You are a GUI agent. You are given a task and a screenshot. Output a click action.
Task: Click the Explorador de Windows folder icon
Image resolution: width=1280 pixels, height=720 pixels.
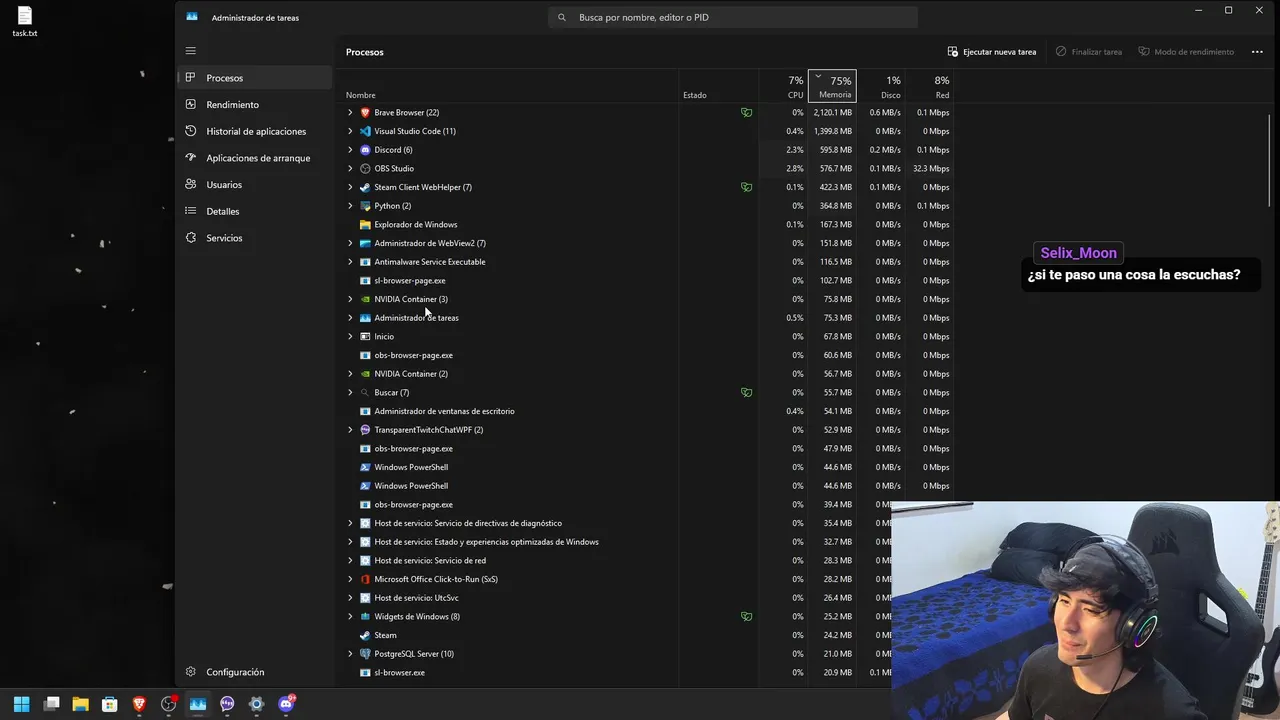(x=365, y=224)
